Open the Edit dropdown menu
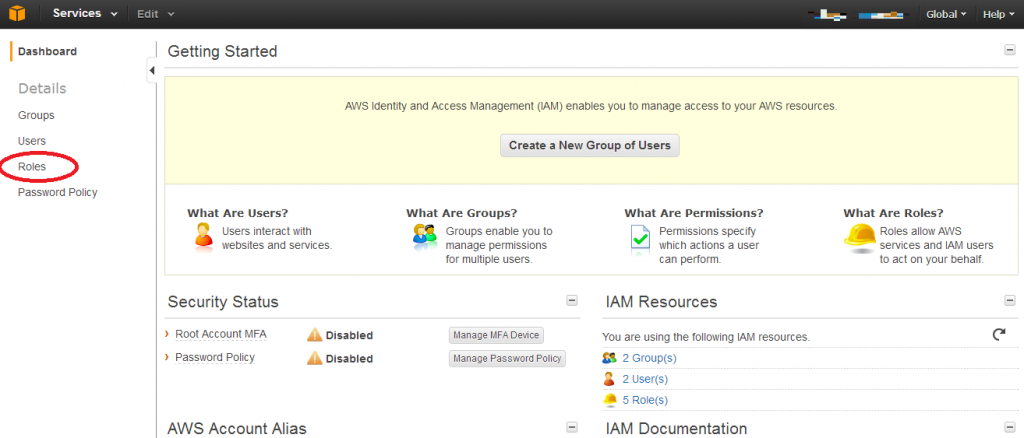This screenshot has height=438, width=1024. click(x=155, y=14)
